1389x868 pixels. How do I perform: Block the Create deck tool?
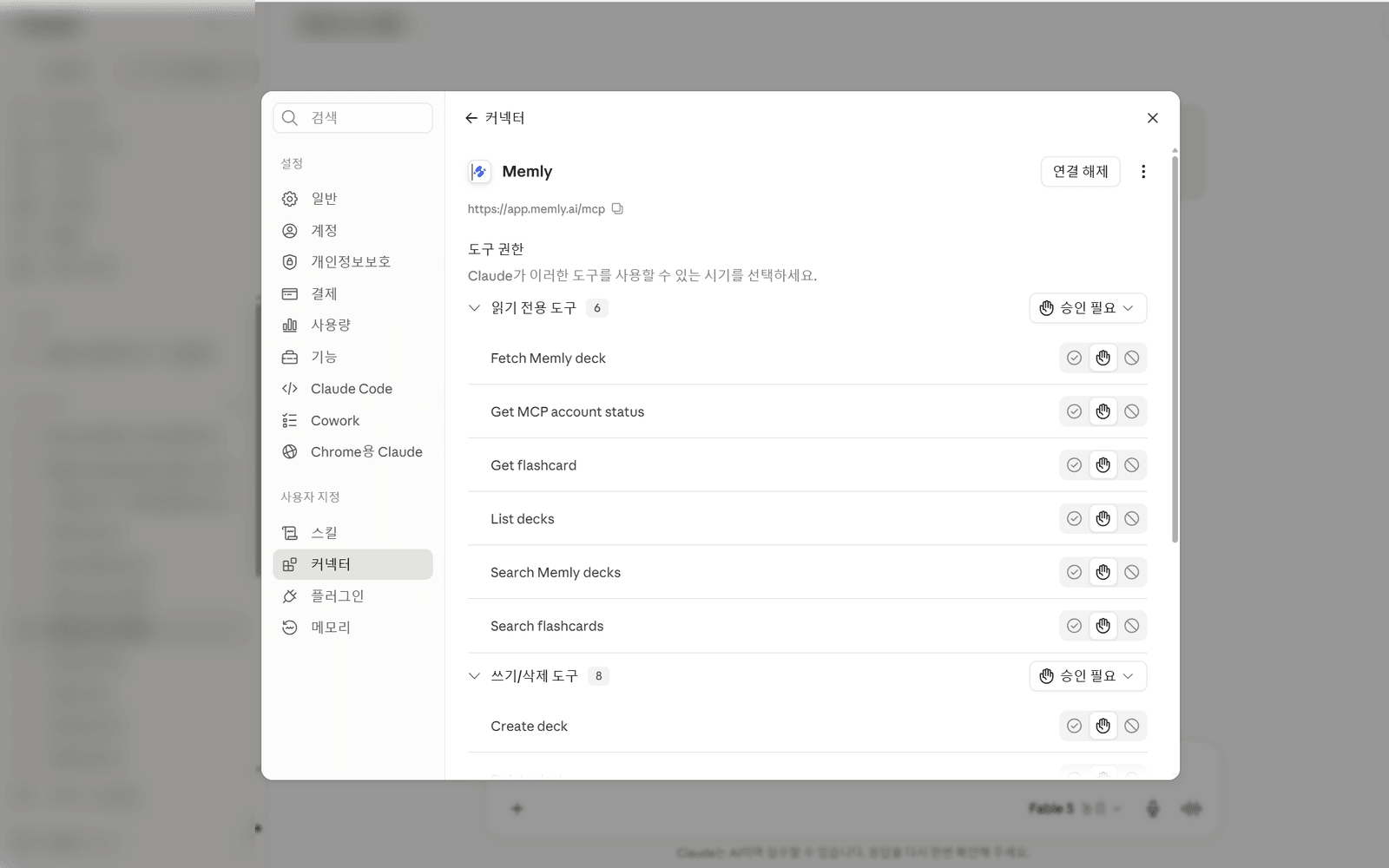tap(1132, 727)
